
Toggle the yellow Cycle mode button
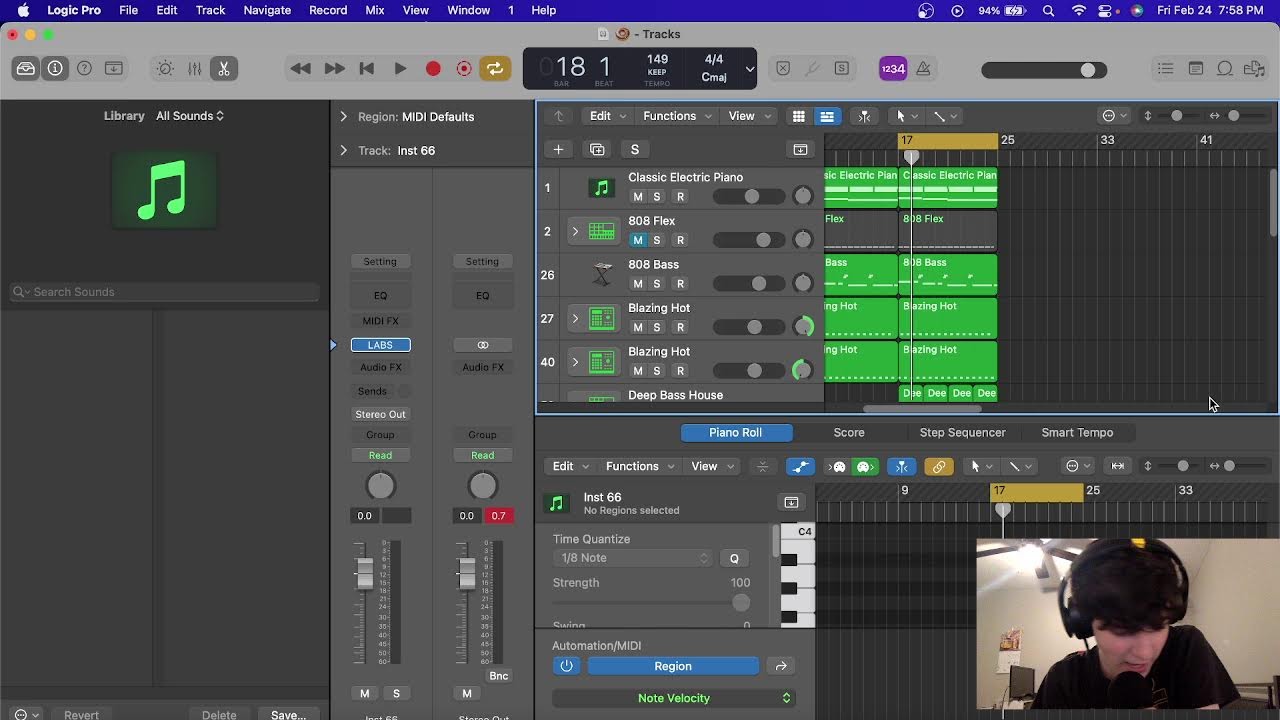(495, 69)
